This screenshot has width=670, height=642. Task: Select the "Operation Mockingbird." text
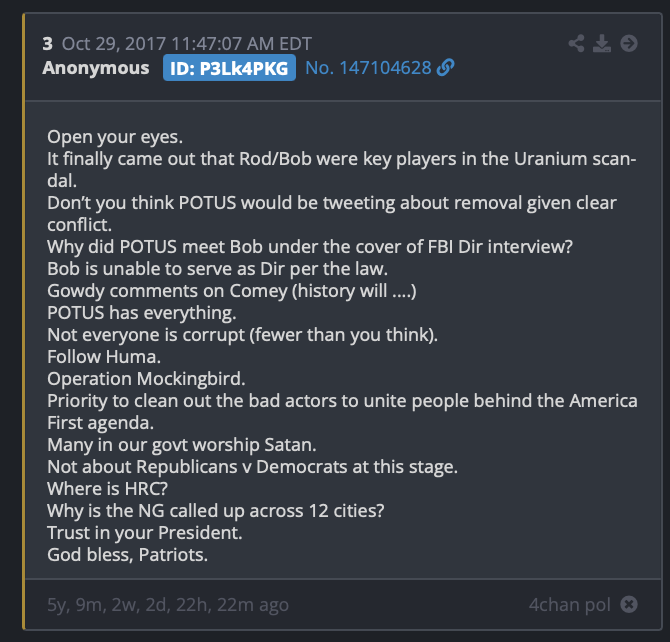pos(146,379)
